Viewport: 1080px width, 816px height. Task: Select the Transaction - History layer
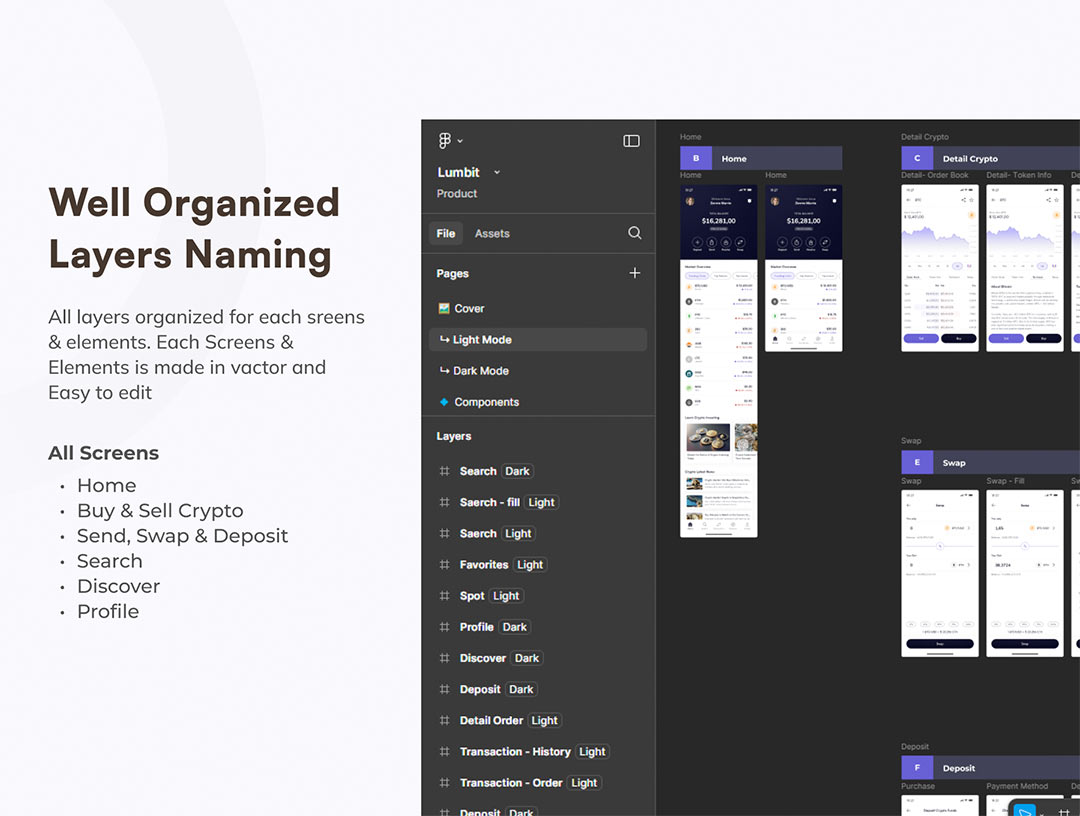click(514, 752)
